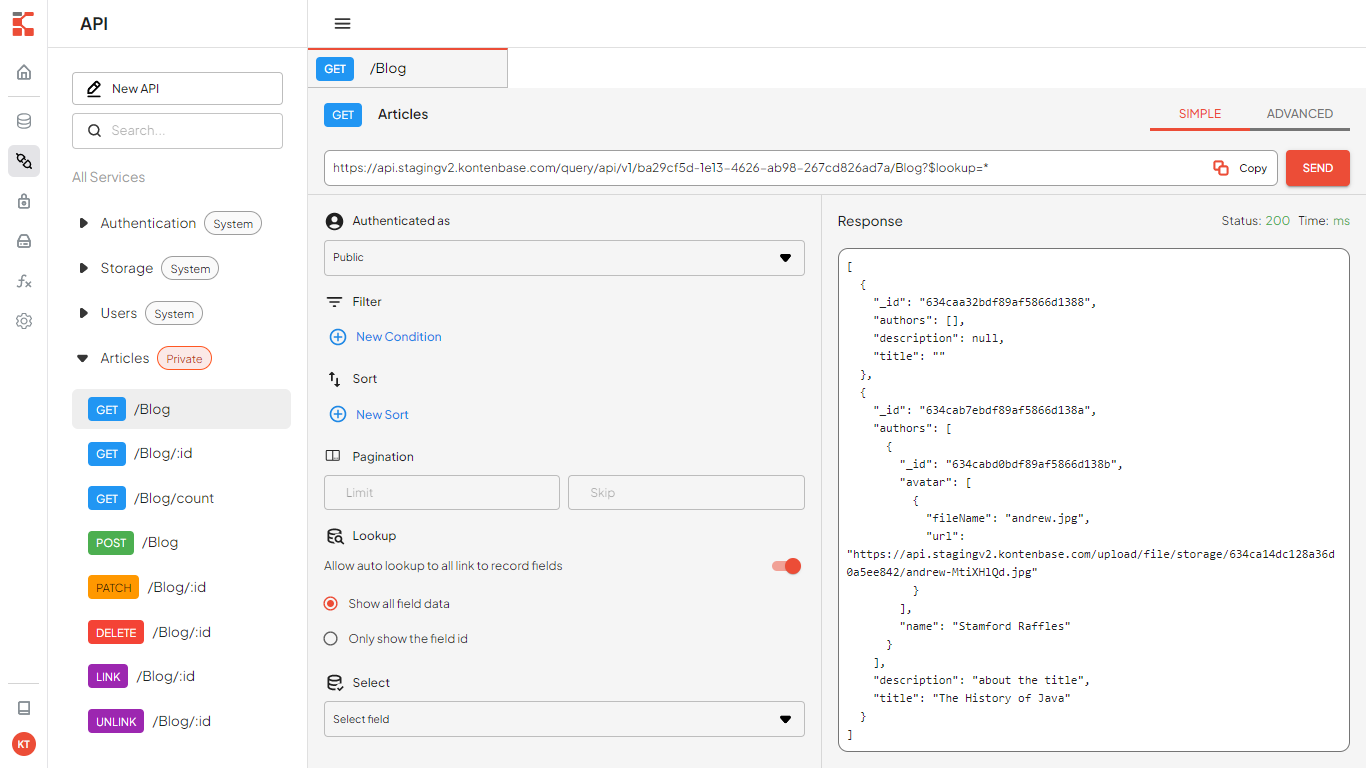Open the storage box icon in the sidebar

click(x=23, y=241)
